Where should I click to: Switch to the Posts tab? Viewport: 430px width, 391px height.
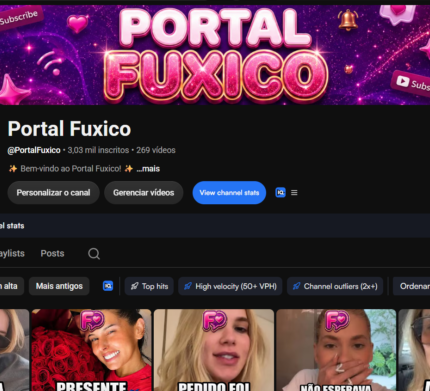click(52, 253)
